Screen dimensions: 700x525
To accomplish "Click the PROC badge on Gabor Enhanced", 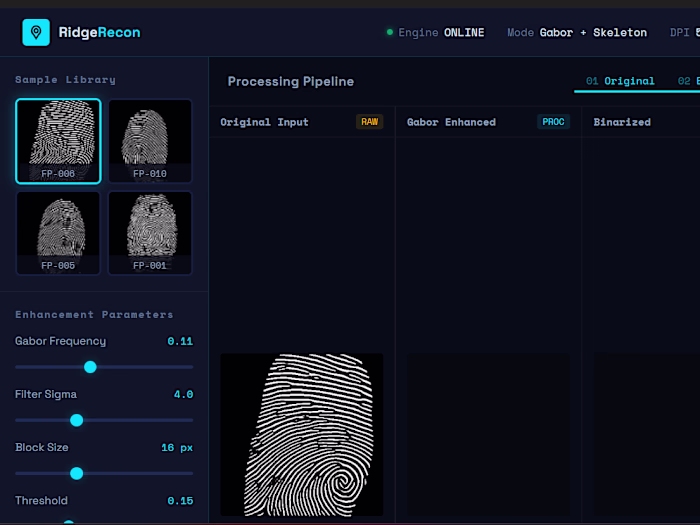I will pyautogui.click(x=553, y=122).
